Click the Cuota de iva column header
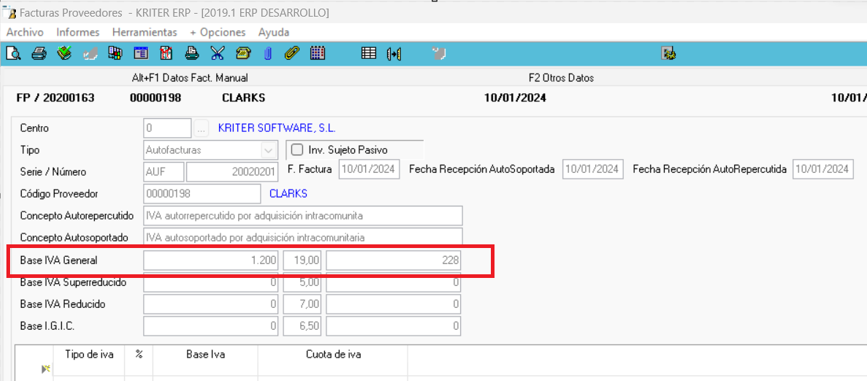This screenshot has width=867, height=381. coord(333,355)
